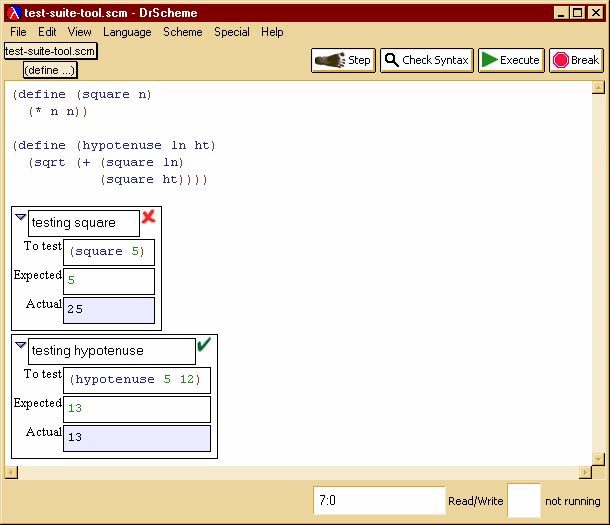Click the 7:0 cursor position field
The height and width of the screenshot is (525, 610).
379,500
